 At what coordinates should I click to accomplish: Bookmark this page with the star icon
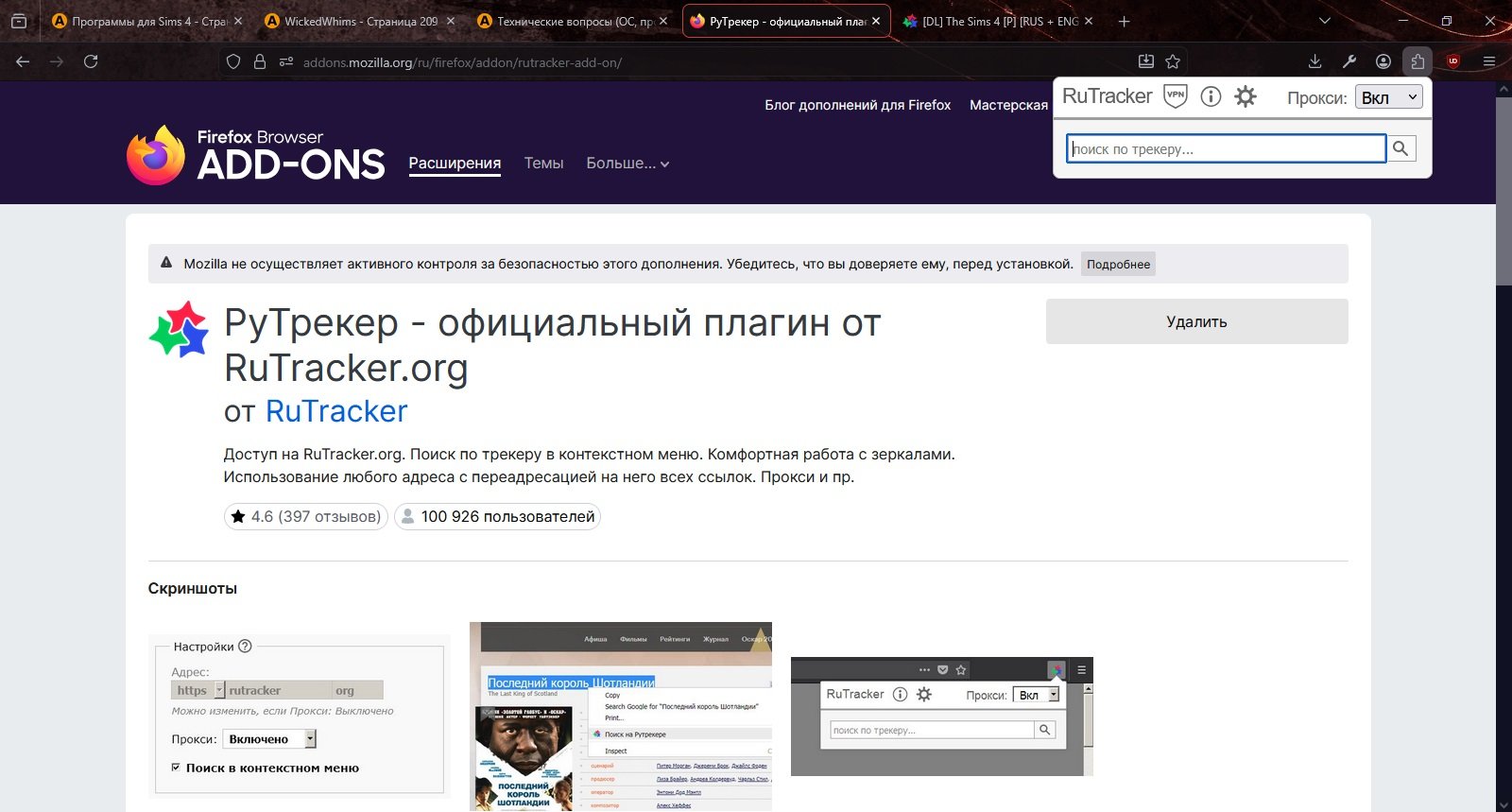tap(1173, 61)
